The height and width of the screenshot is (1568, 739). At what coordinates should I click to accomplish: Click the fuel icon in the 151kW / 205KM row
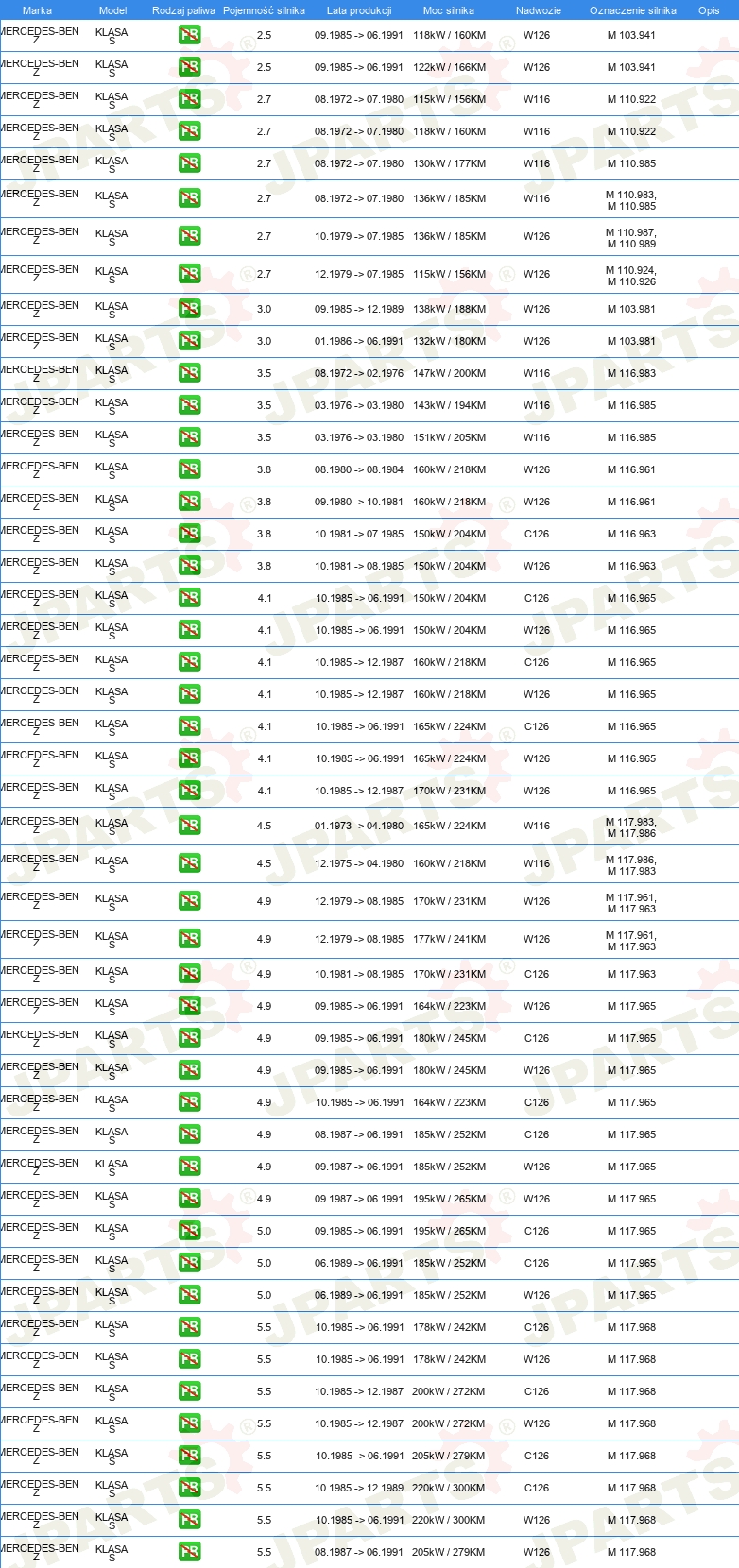[189, 438]
